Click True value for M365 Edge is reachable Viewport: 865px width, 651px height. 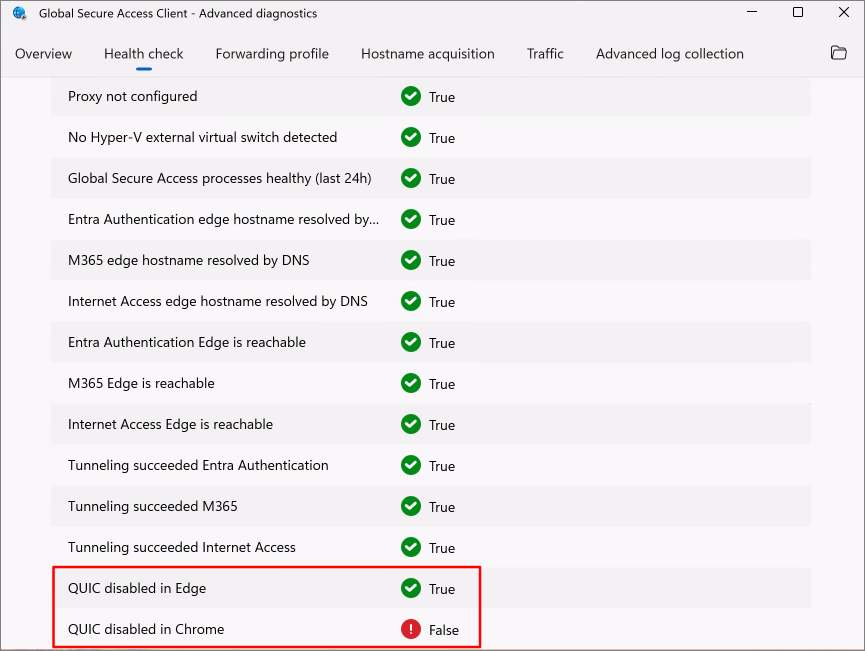pyautogui.click(x=442, y=385)
